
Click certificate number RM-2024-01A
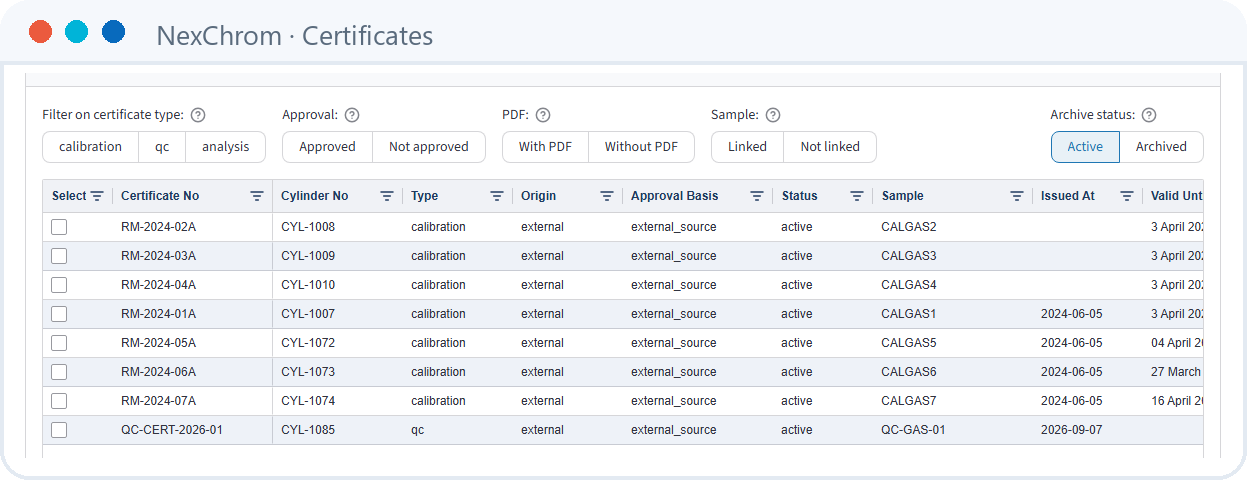(x=158, y=314)
